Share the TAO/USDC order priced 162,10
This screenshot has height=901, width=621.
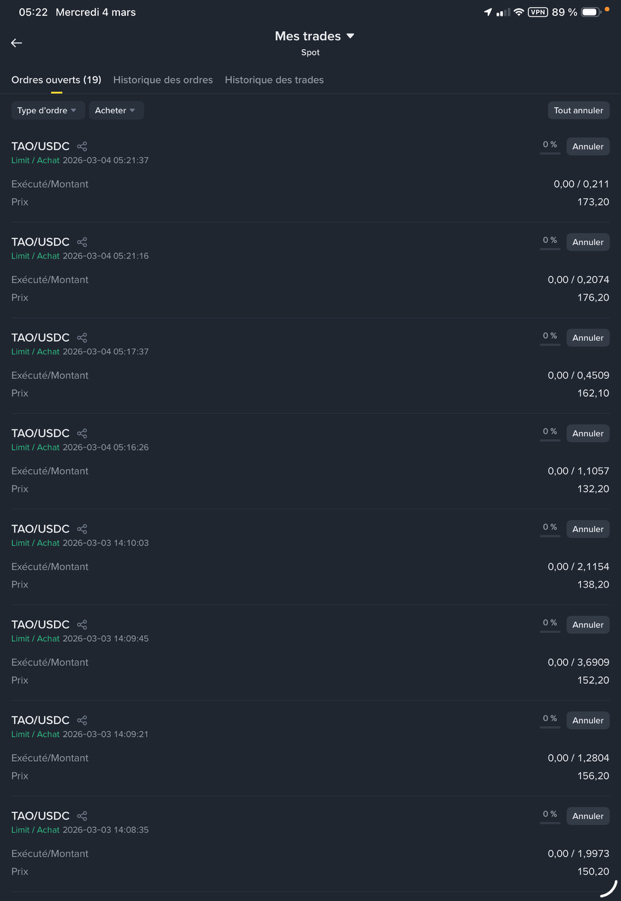(x=82, y=338)
